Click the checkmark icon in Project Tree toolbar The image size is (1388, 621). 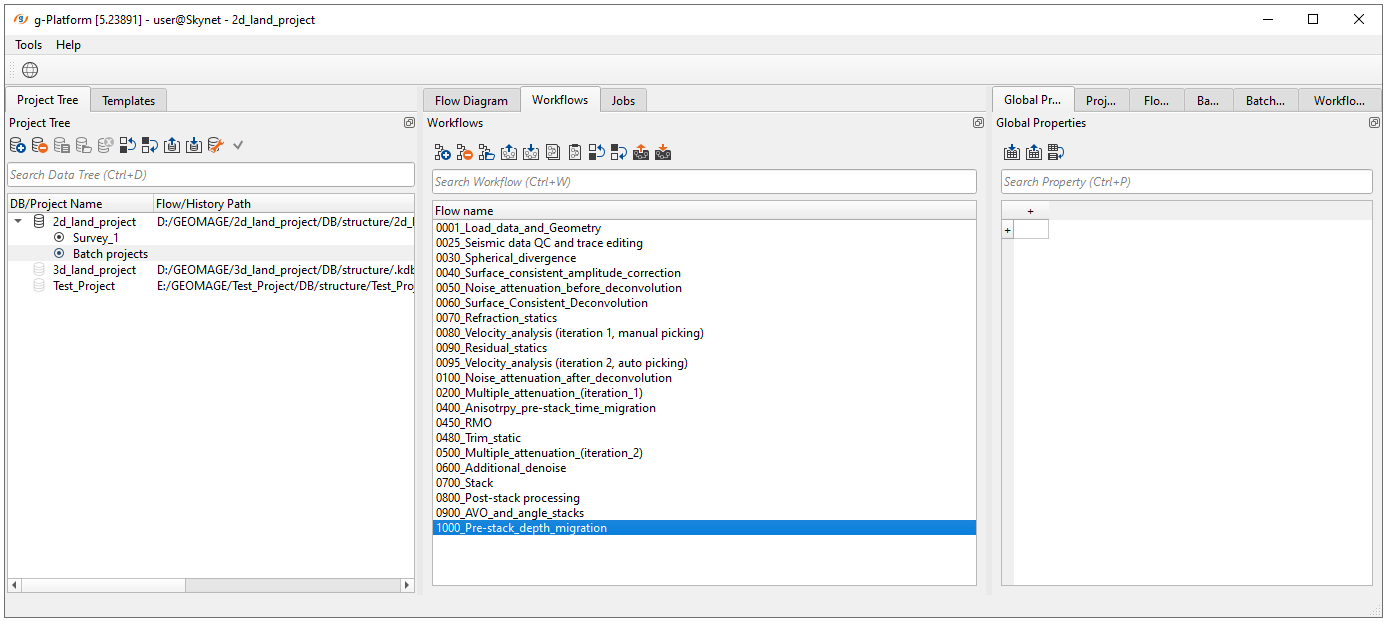[238, 146]
